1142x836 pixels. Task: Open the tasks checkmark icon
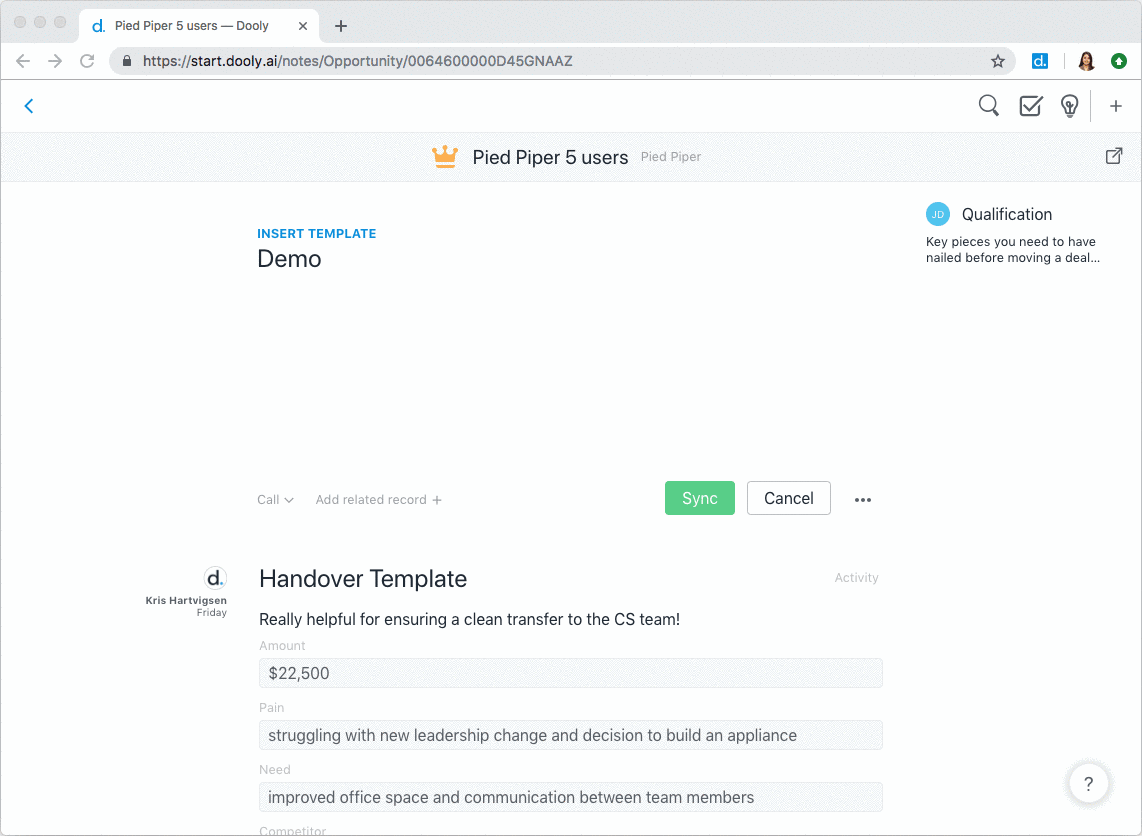tap(1030, 106)
